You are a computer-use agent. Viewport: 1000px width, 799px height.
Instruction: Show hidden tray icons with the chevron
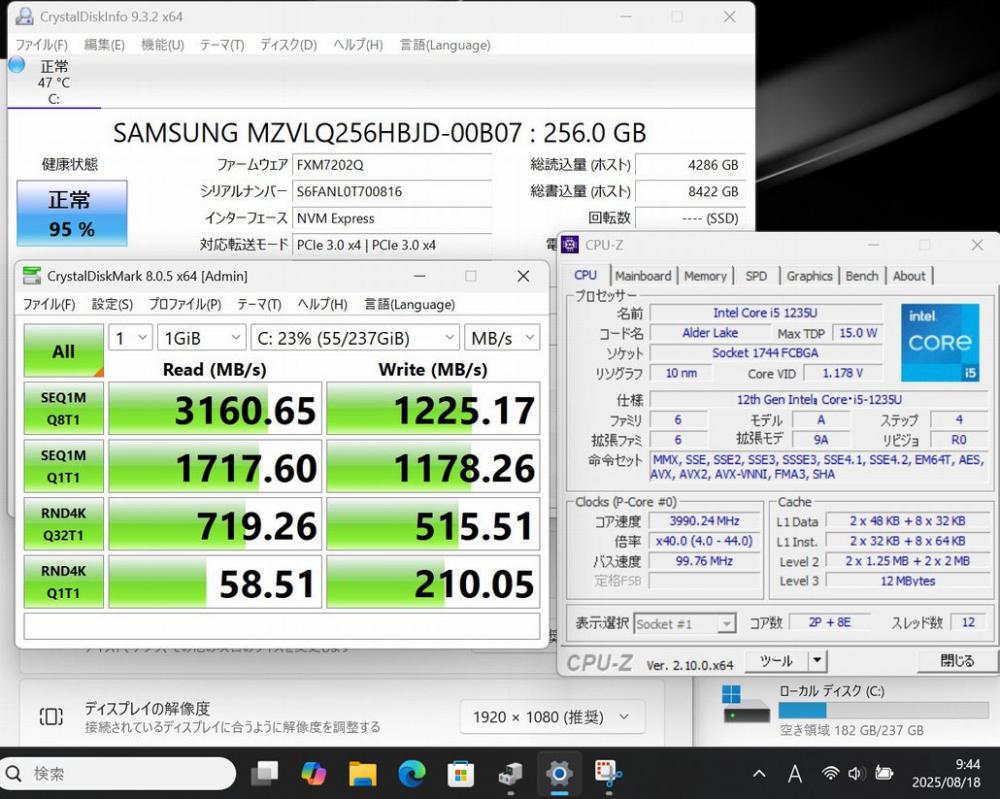pyautogui.click(x=759, y=773)
